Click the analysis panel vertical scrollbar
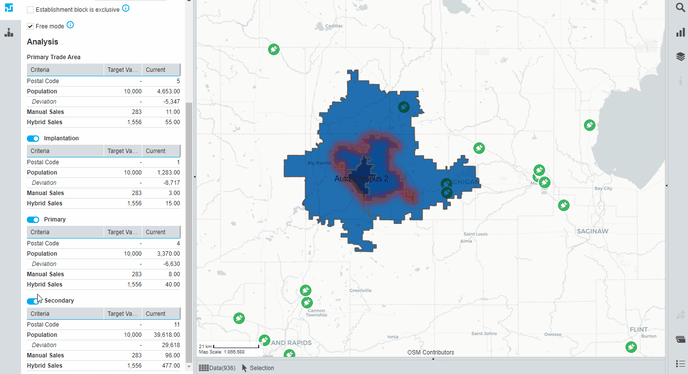 (x=189, y=233)
